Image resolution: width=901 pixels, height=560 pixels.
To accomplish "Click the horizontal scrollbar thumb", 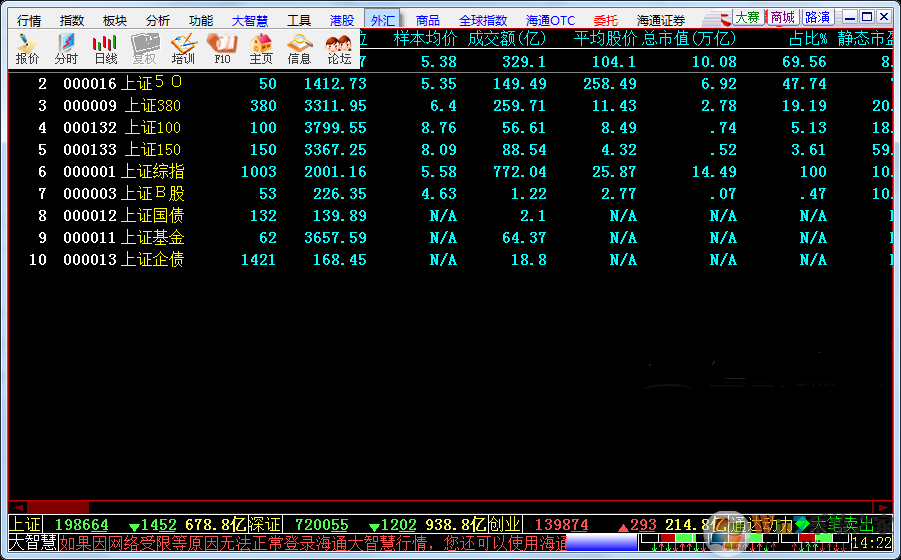I will click(57, 508).
